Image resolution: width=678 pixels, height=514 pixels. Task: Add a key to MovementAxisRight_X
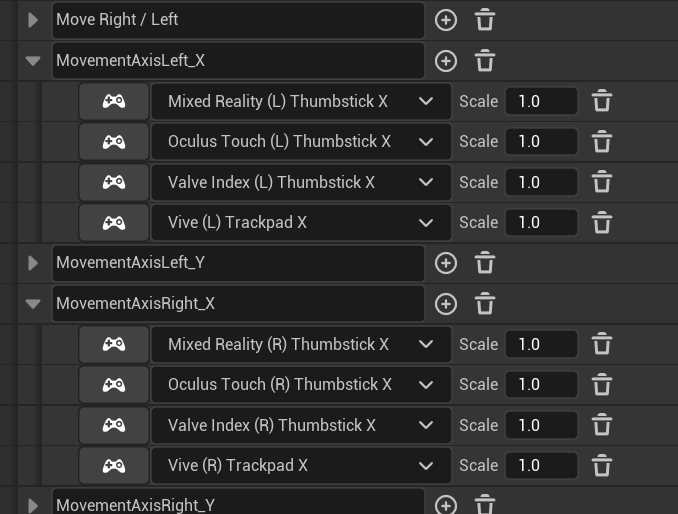[446, 304]
